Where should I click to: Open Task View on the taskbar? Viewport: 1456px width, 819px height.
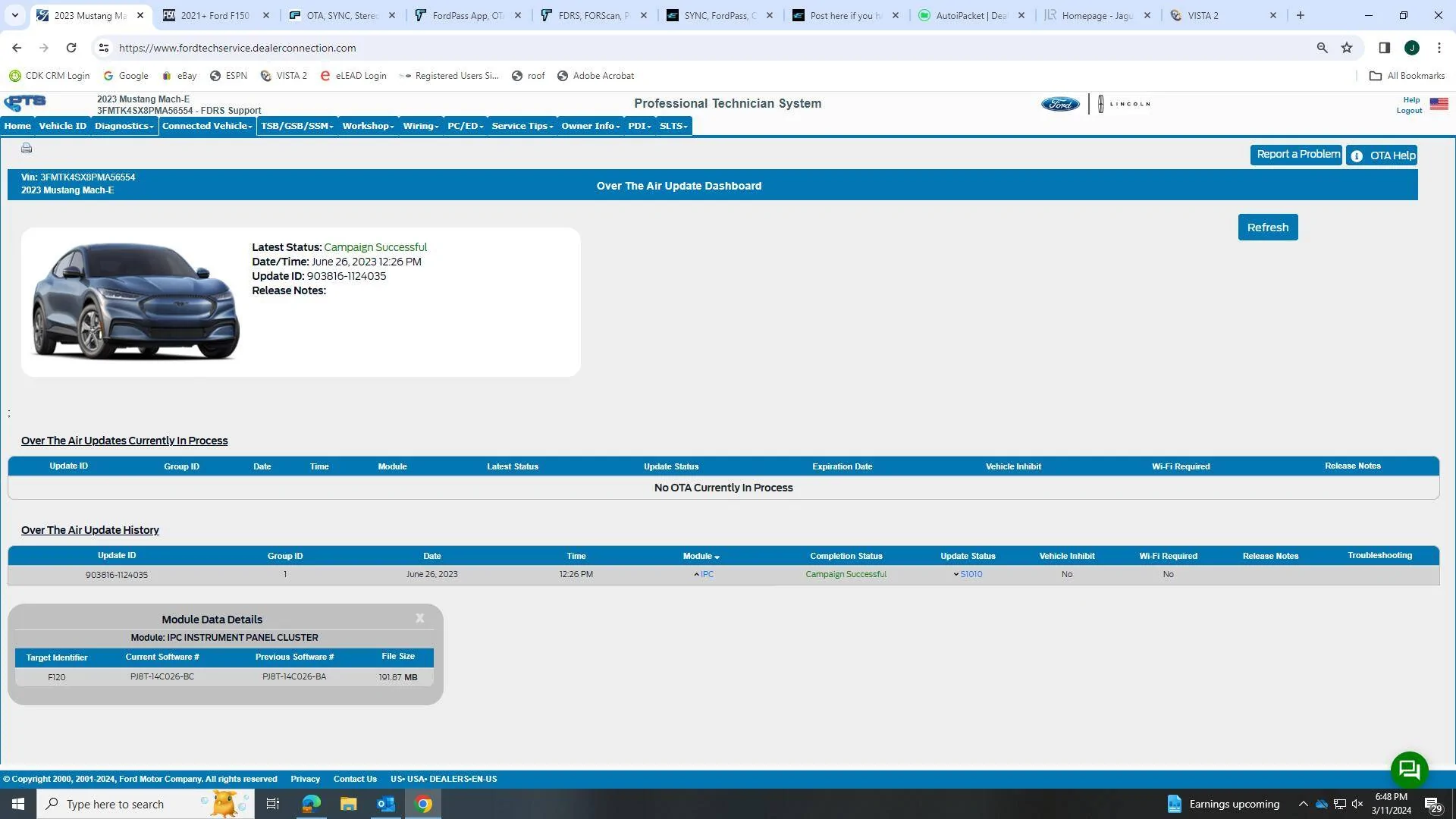pyautogui.click(x=273, y=804)
